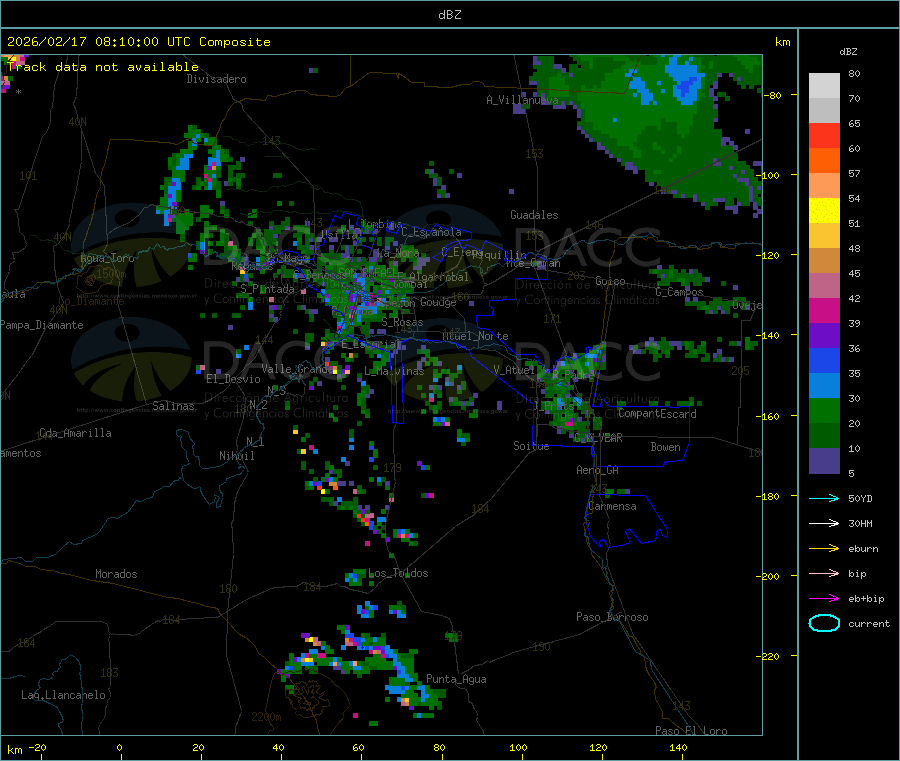Pick the orange 57-60 dBZ swatch
This screenshot has height=761, width=900.
click(x=824, y=161)
